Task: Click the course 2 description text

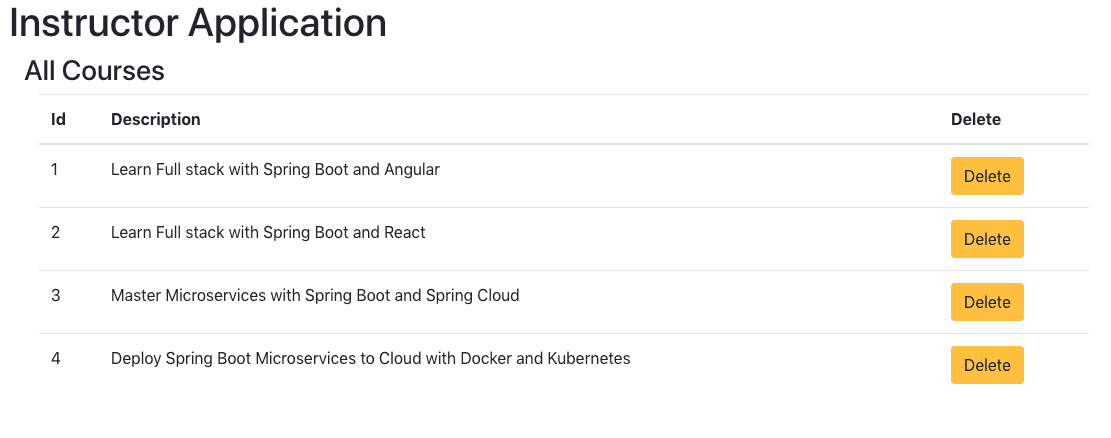Action: click(269, 232)
